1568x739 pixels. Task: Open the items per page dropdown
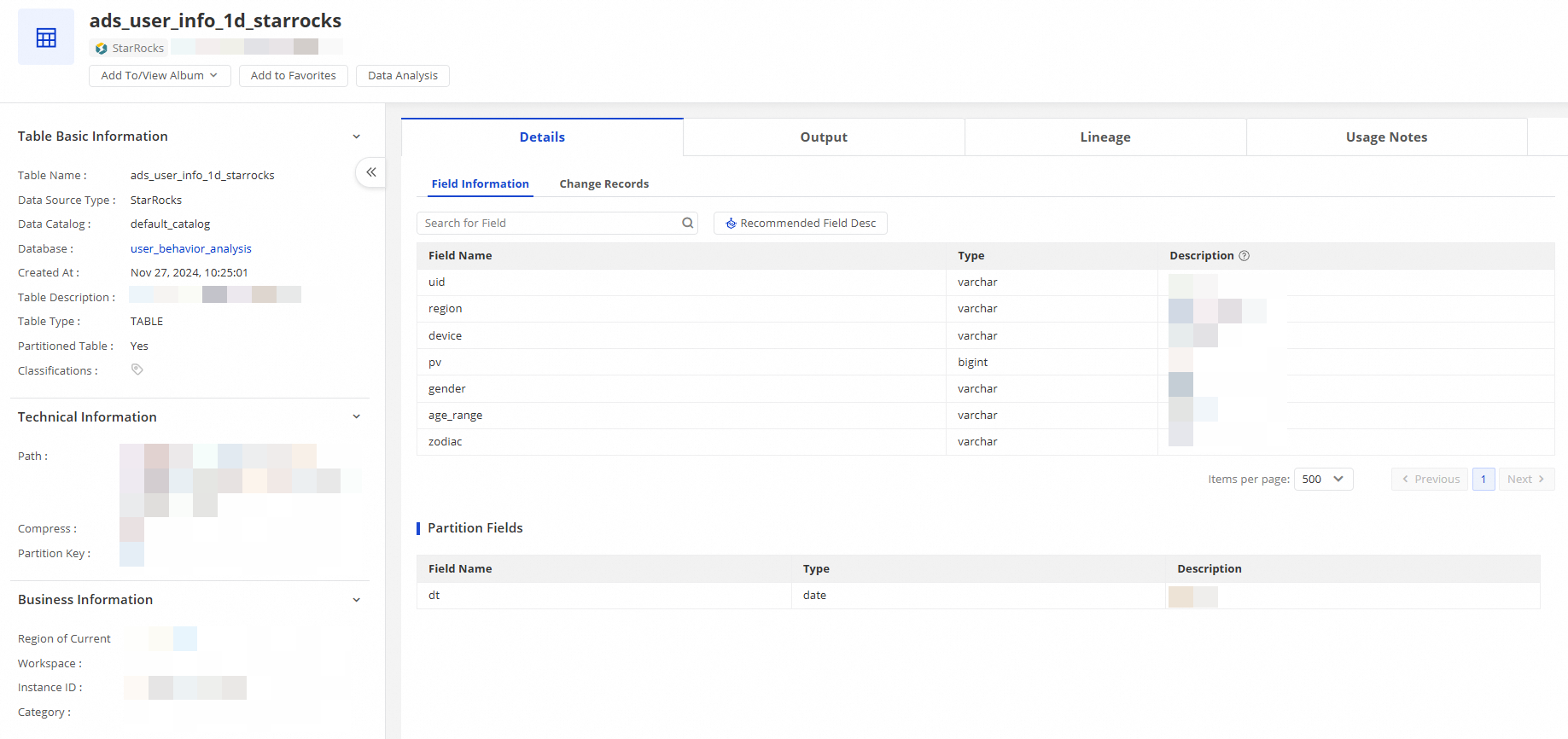tap(1323, 480)
